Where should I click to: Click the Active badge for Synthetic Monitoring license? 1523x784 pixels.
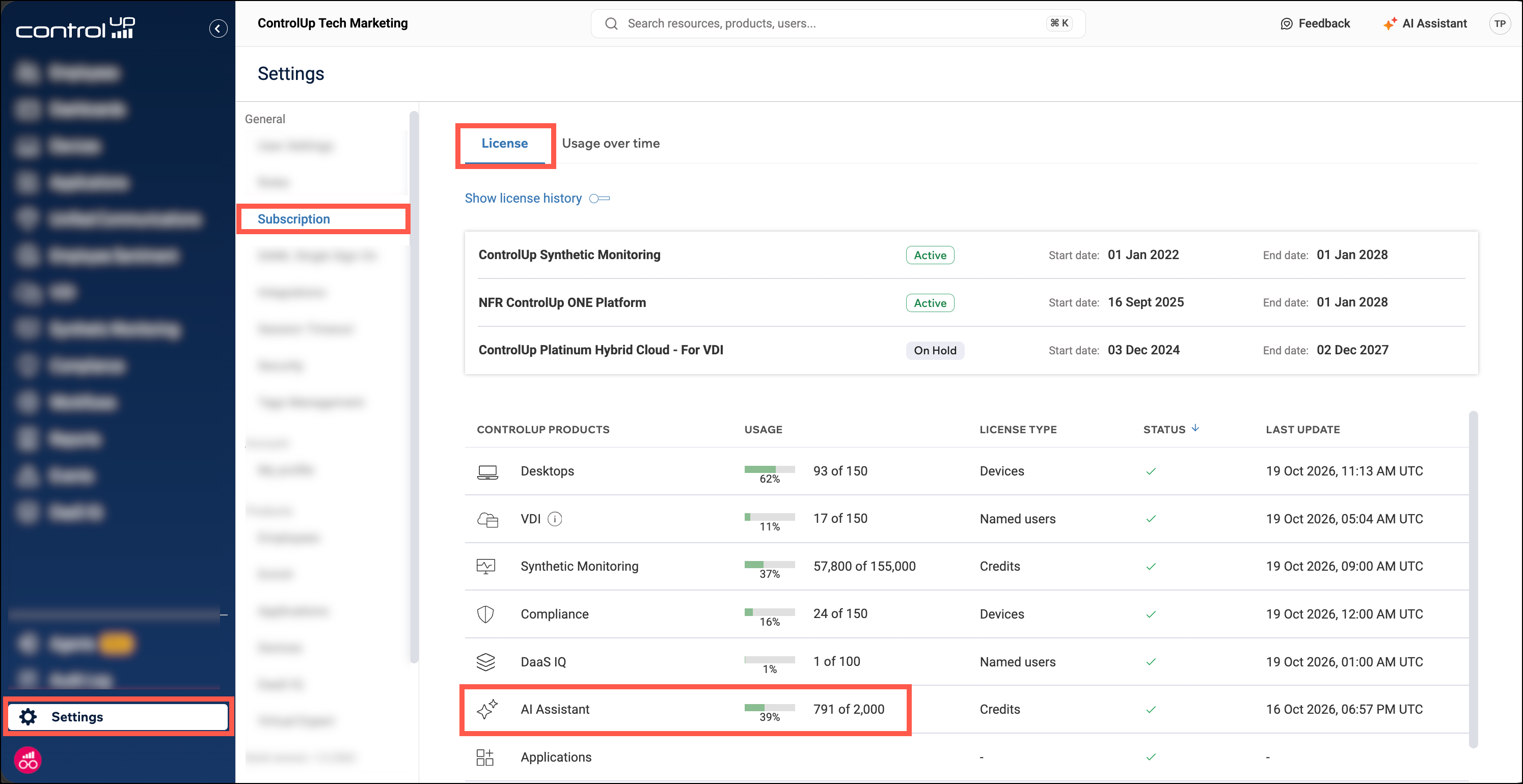(x=930, y=255)
